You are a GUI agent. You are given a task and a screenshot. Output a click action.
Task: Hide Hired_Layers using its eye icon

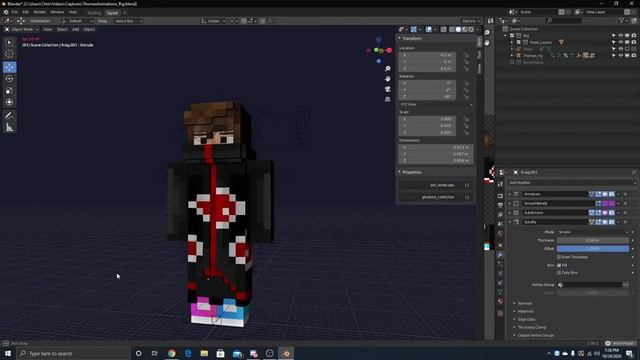point(620,42)
